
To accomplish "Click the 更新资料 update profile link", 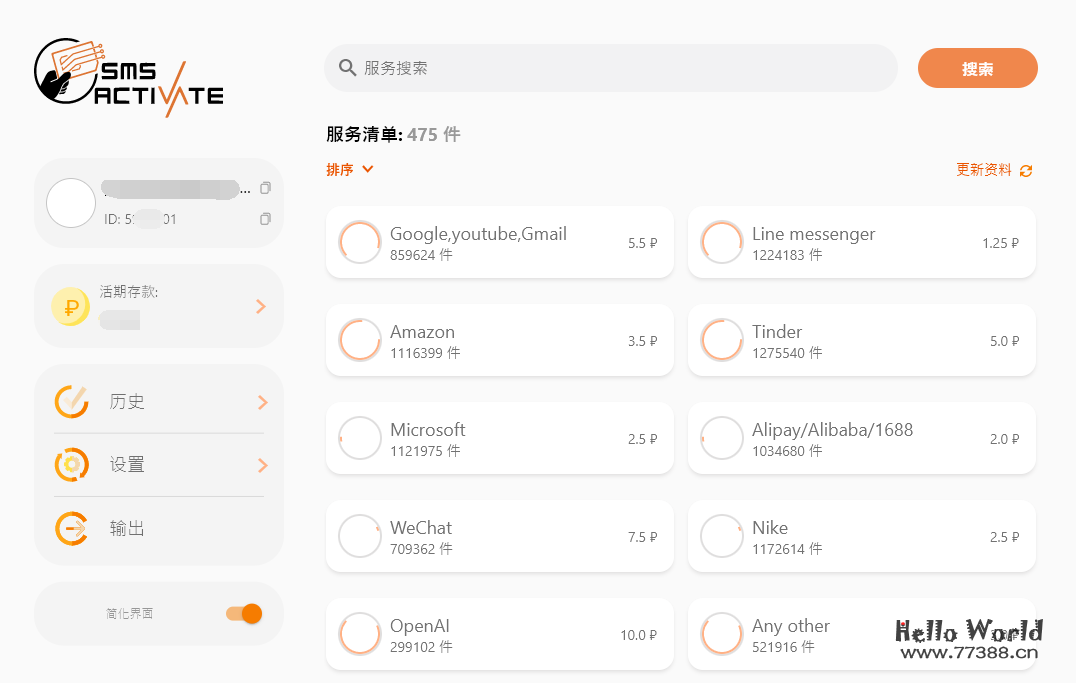I will tap(985, 170).
